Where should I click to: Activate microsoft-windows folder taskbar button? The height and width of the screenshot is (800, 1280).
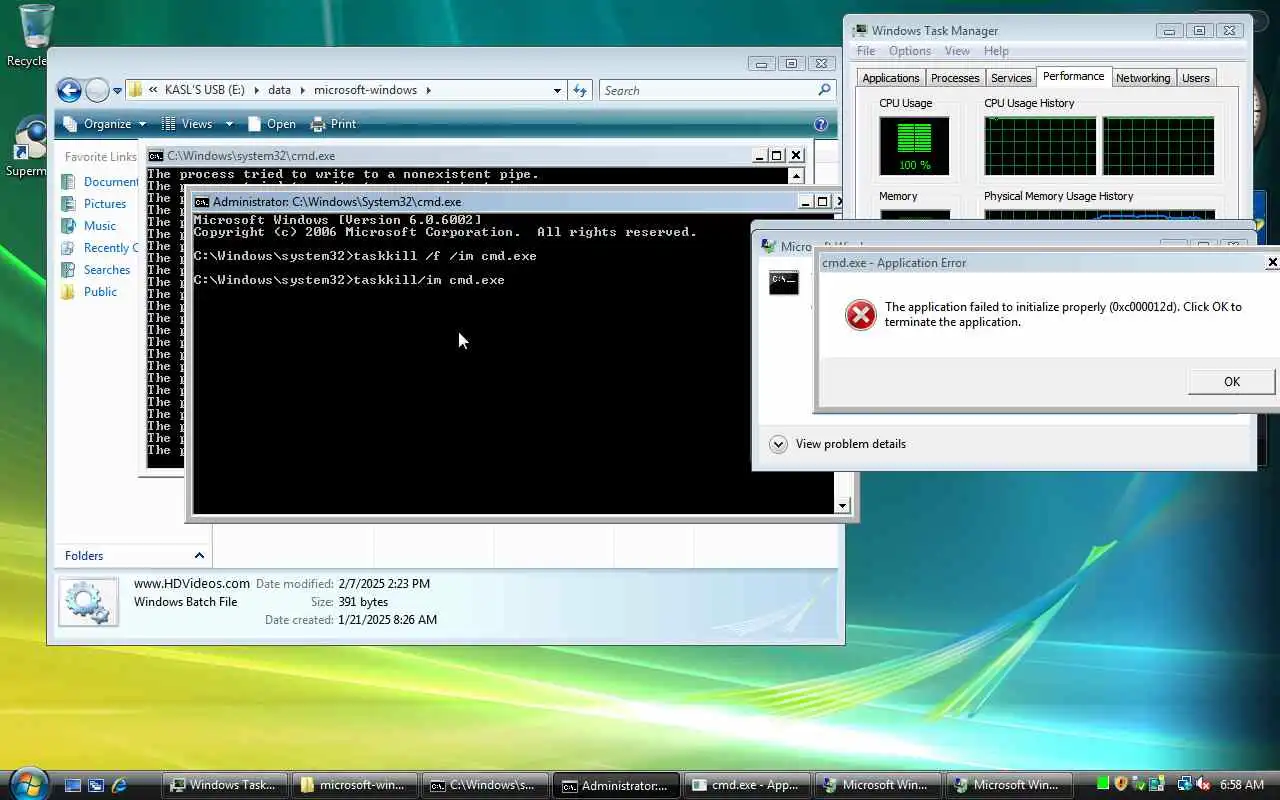point(354,785)
